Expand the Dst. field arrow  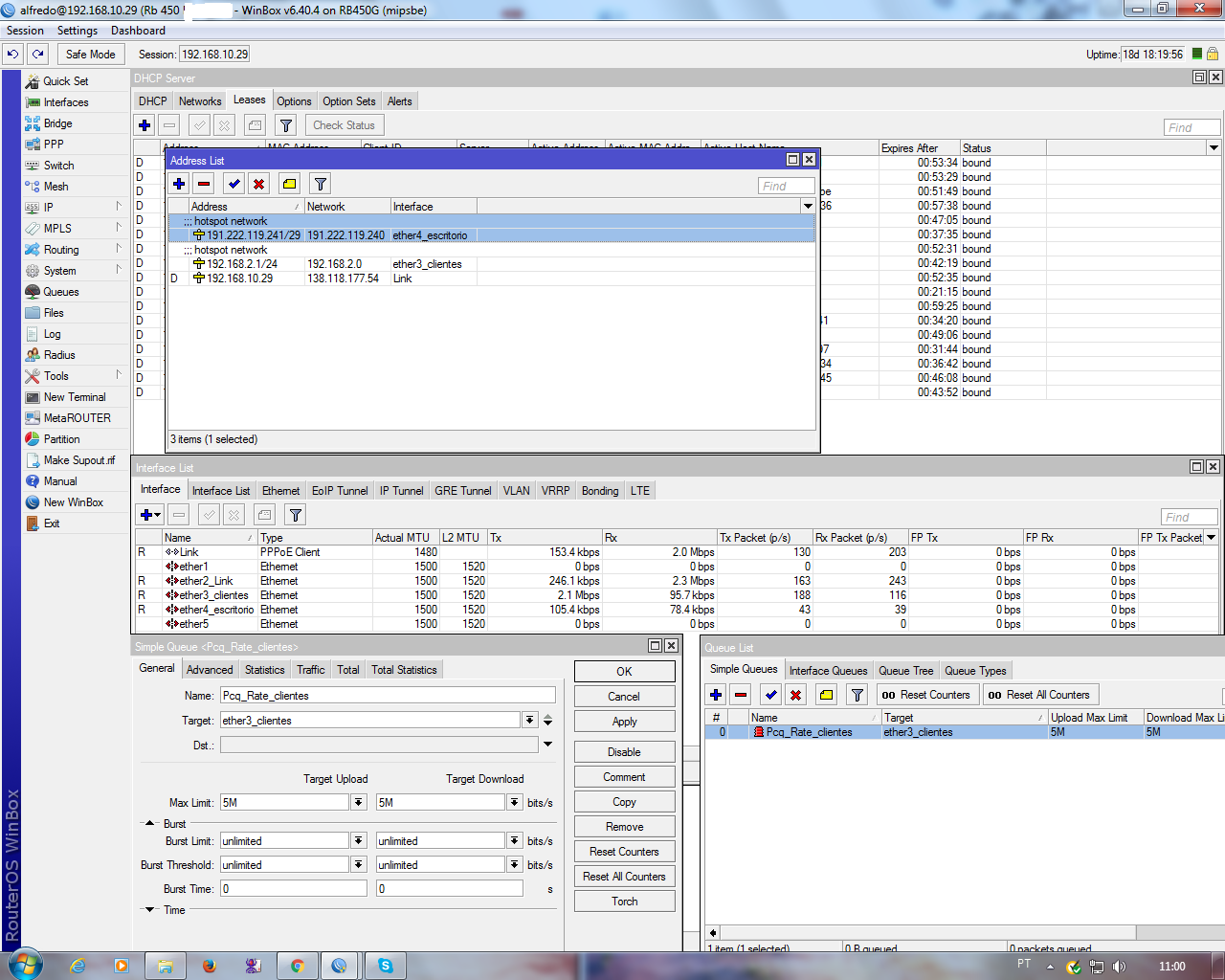pos(547,745)
